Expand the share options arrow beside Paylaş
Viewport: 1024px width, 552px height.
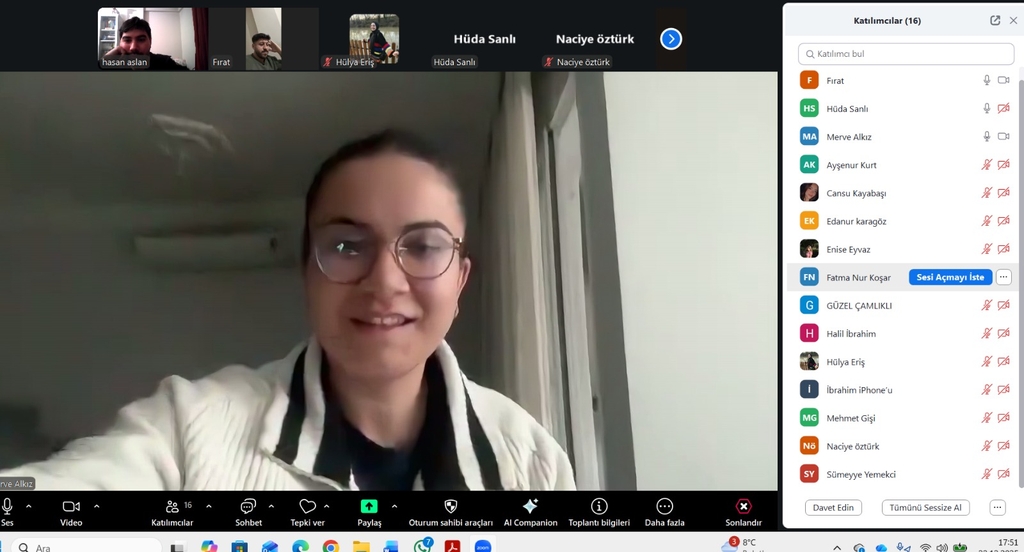coord(394,506)
